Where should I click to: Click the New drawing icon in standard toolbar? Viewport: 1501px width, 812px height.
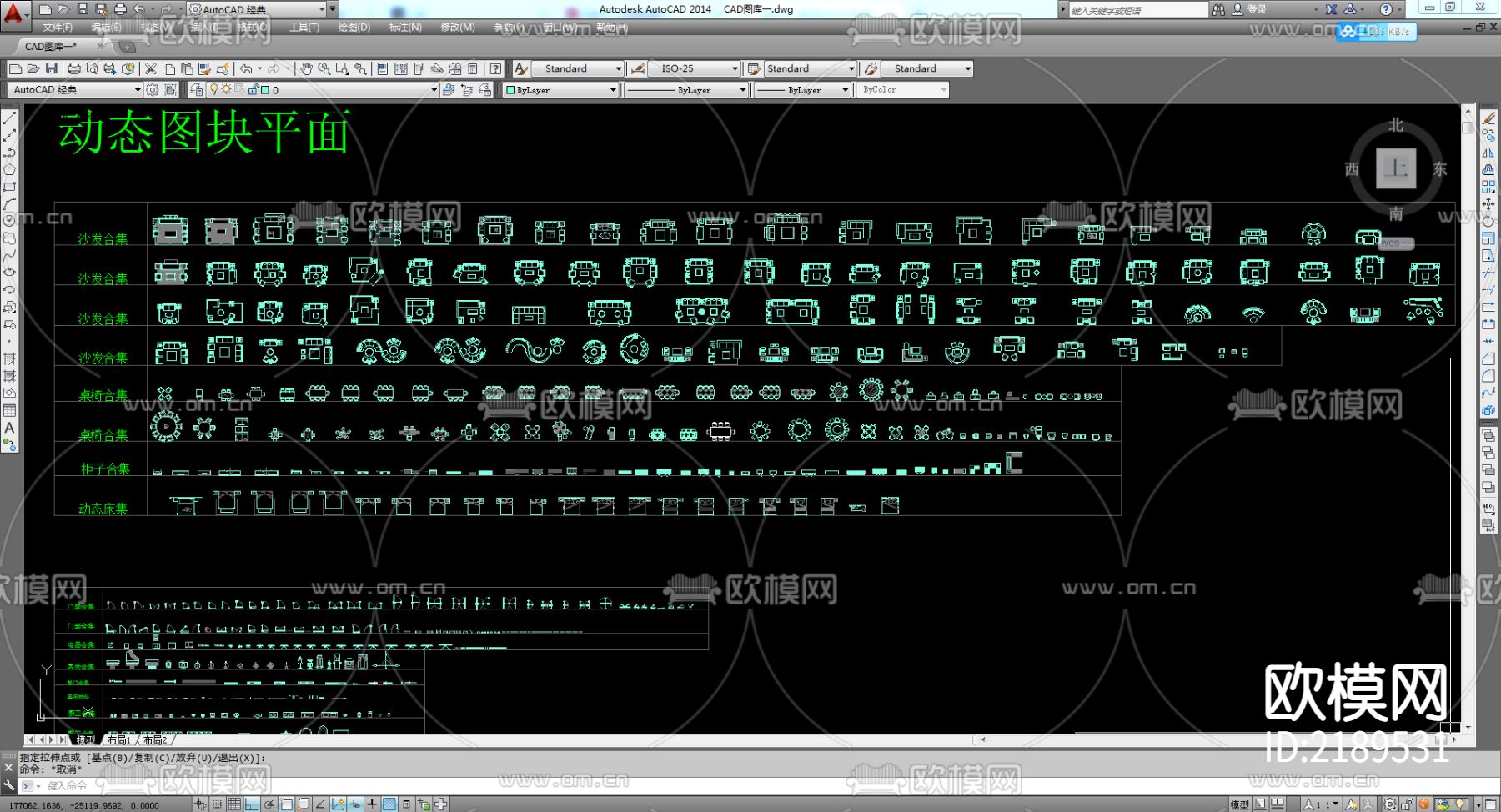click(15, 68)
